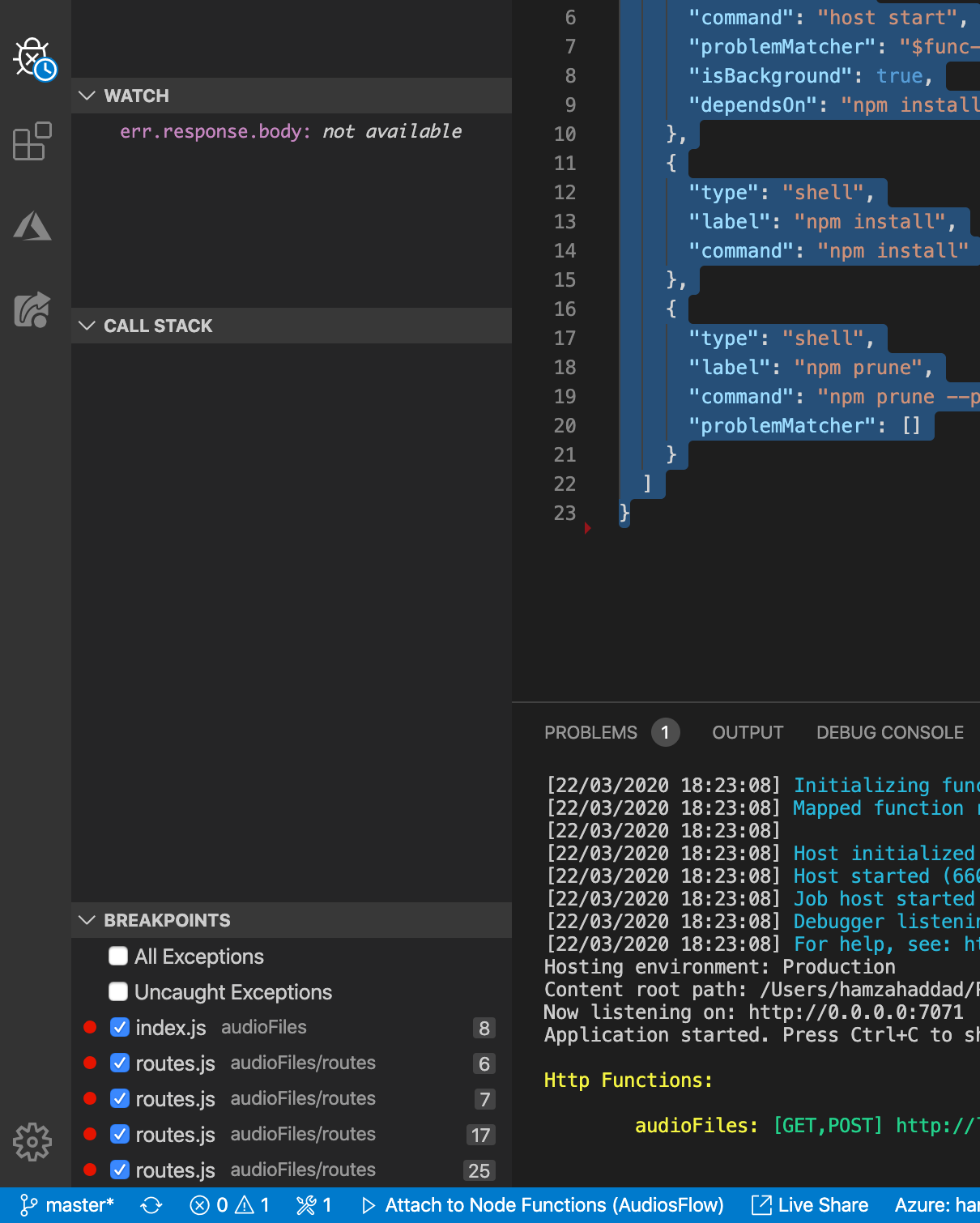
Task: Switch to the OUTPUT tab
Action: [x=748, y=733]
